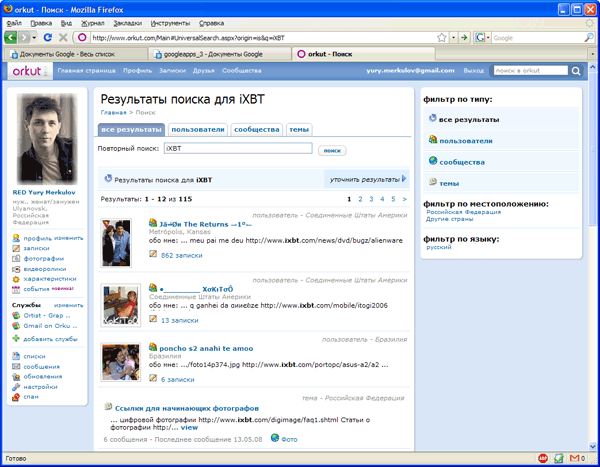The image size is (600, 467).
Task: Click записки pencil icon in sidebar
Action: (16, 248)
